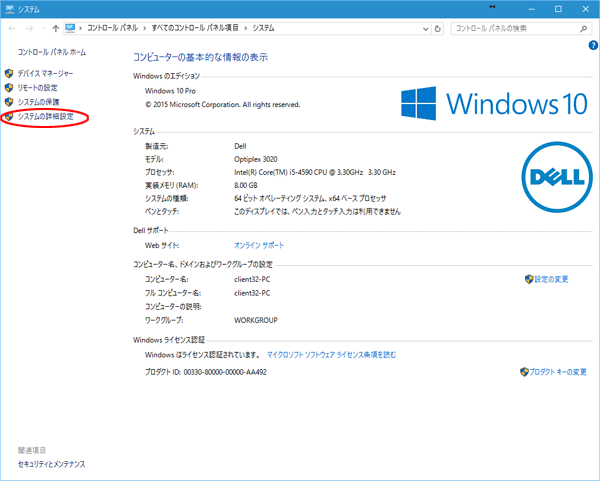Read マイクロソフト ソフトウェア ライセンス条項

tap(331, 355)
